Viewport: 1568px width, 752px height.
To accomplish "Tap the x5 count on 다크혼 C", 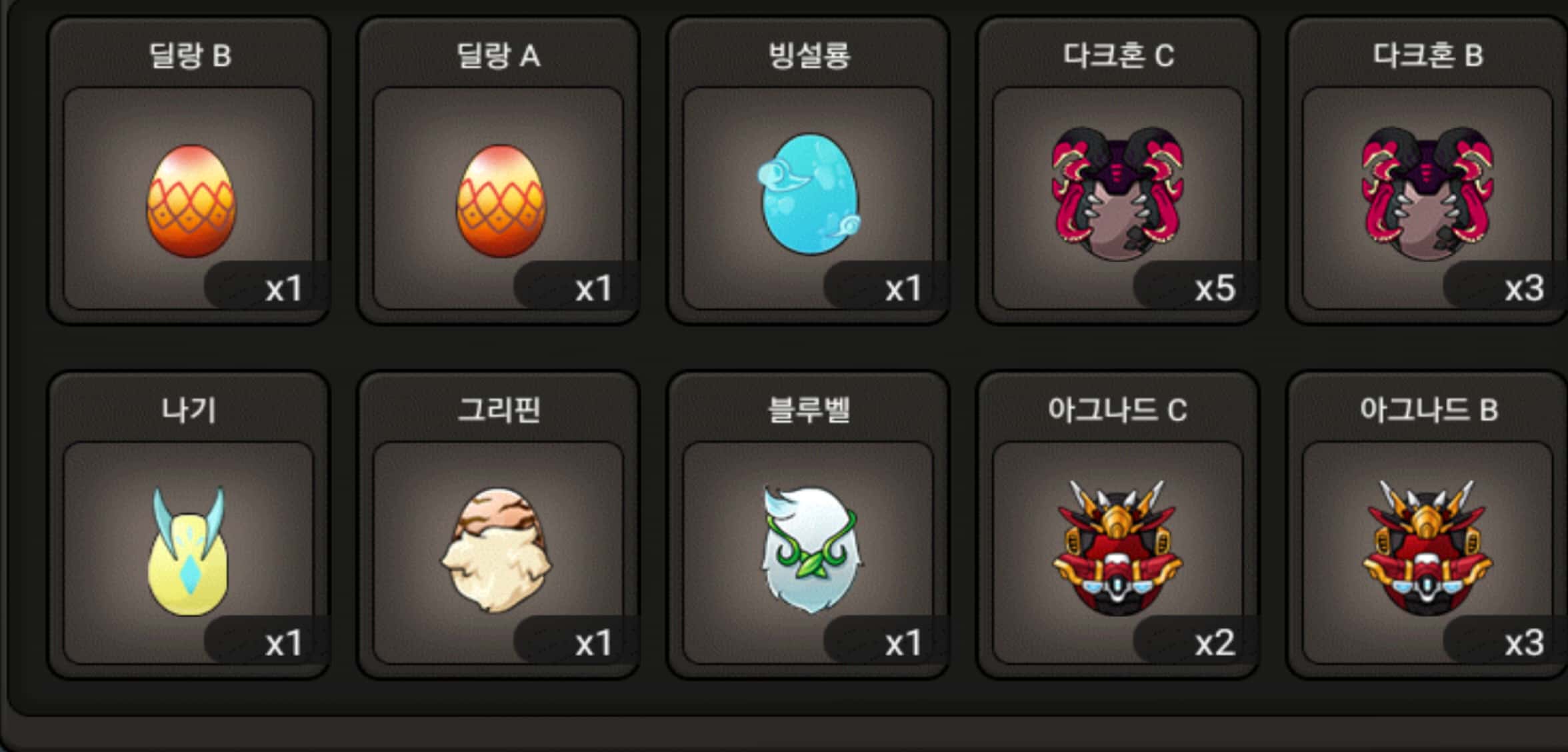I will click(1215, 289).
